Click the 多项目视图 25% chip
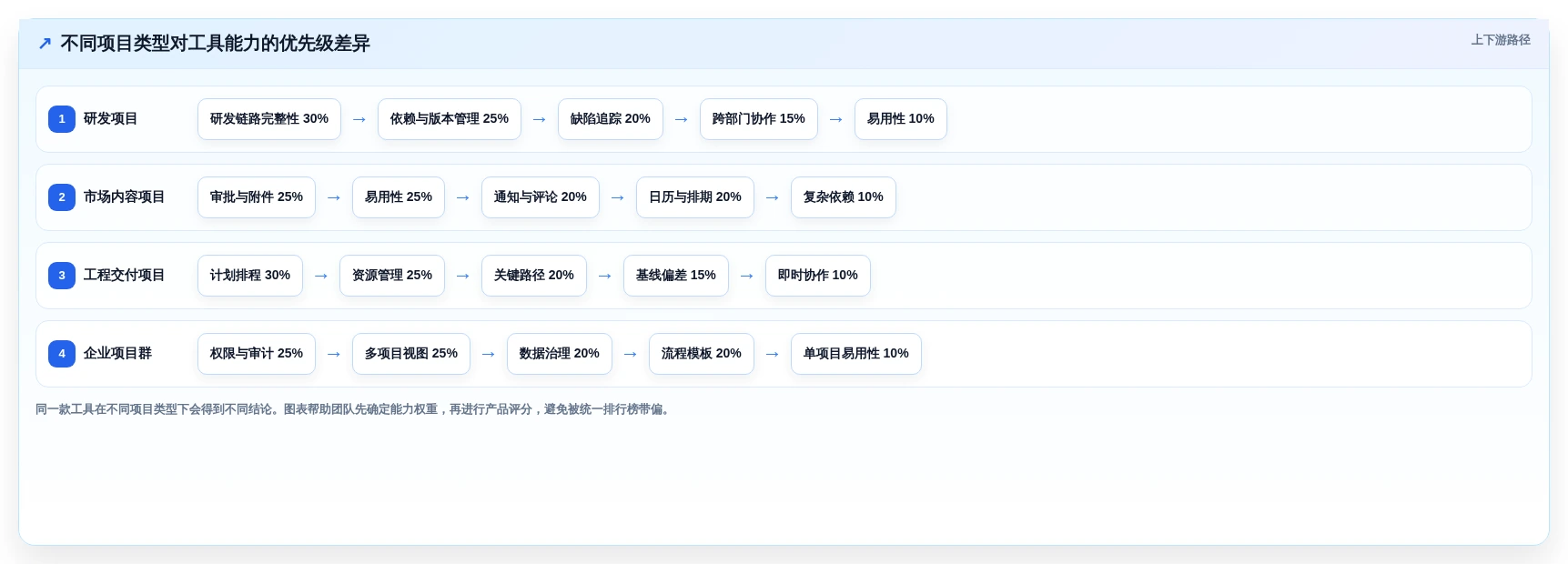1568x564 pixels. click(x=411, y=354)
